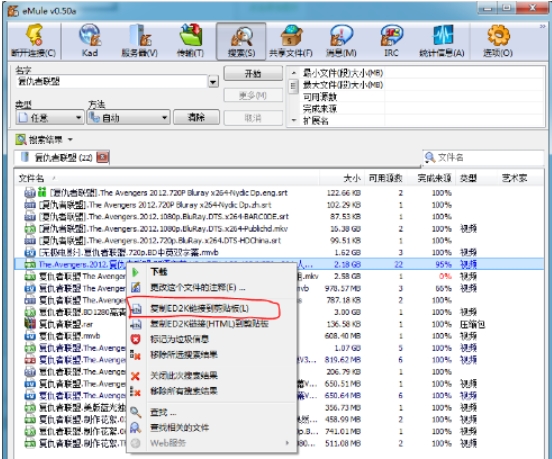Image resolution: width=552 pixels, height=459 pixels.
Task: Sort by the 完成来源 column header
Action: (431, 178)
